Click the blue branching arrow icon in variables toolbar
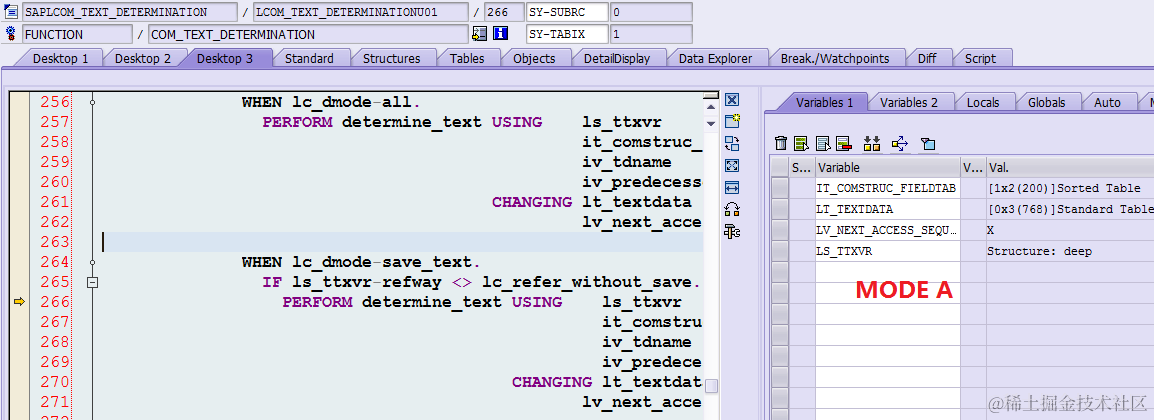Image resolution: width=1154 pixels, height=420 pixels. click(x=899, y=143)
